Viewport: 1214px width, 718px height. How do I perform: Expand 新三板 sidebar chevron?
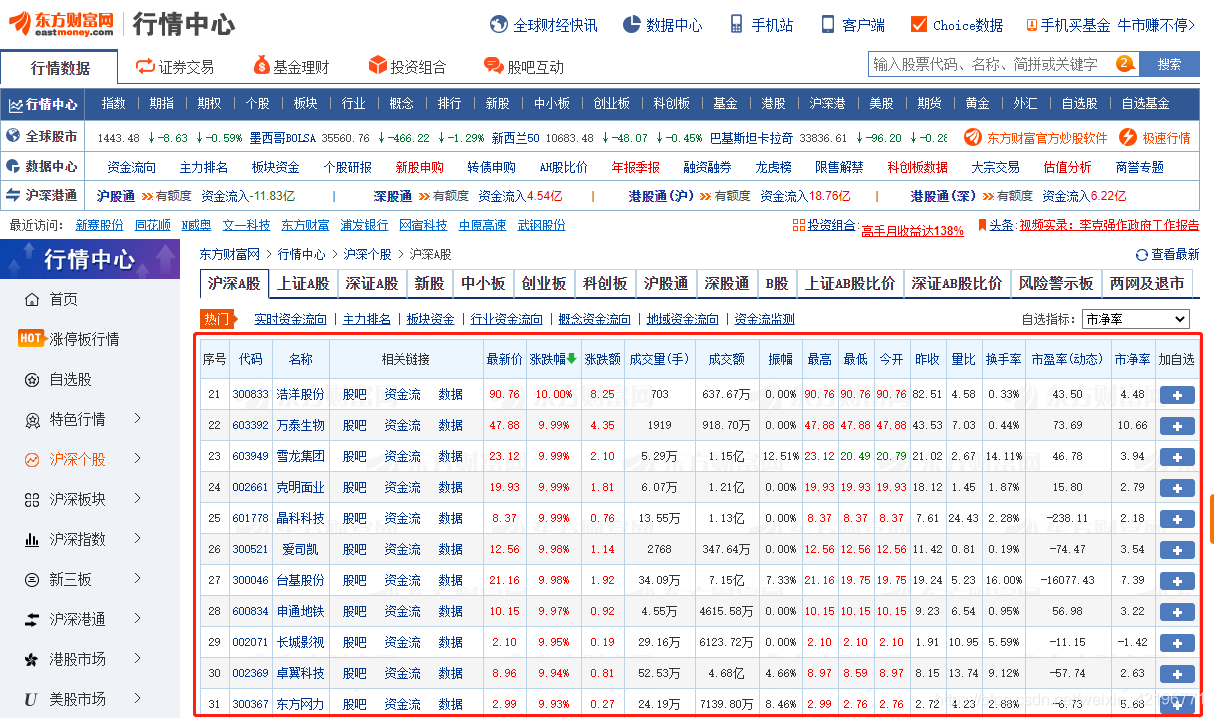[x=137, y=579]
